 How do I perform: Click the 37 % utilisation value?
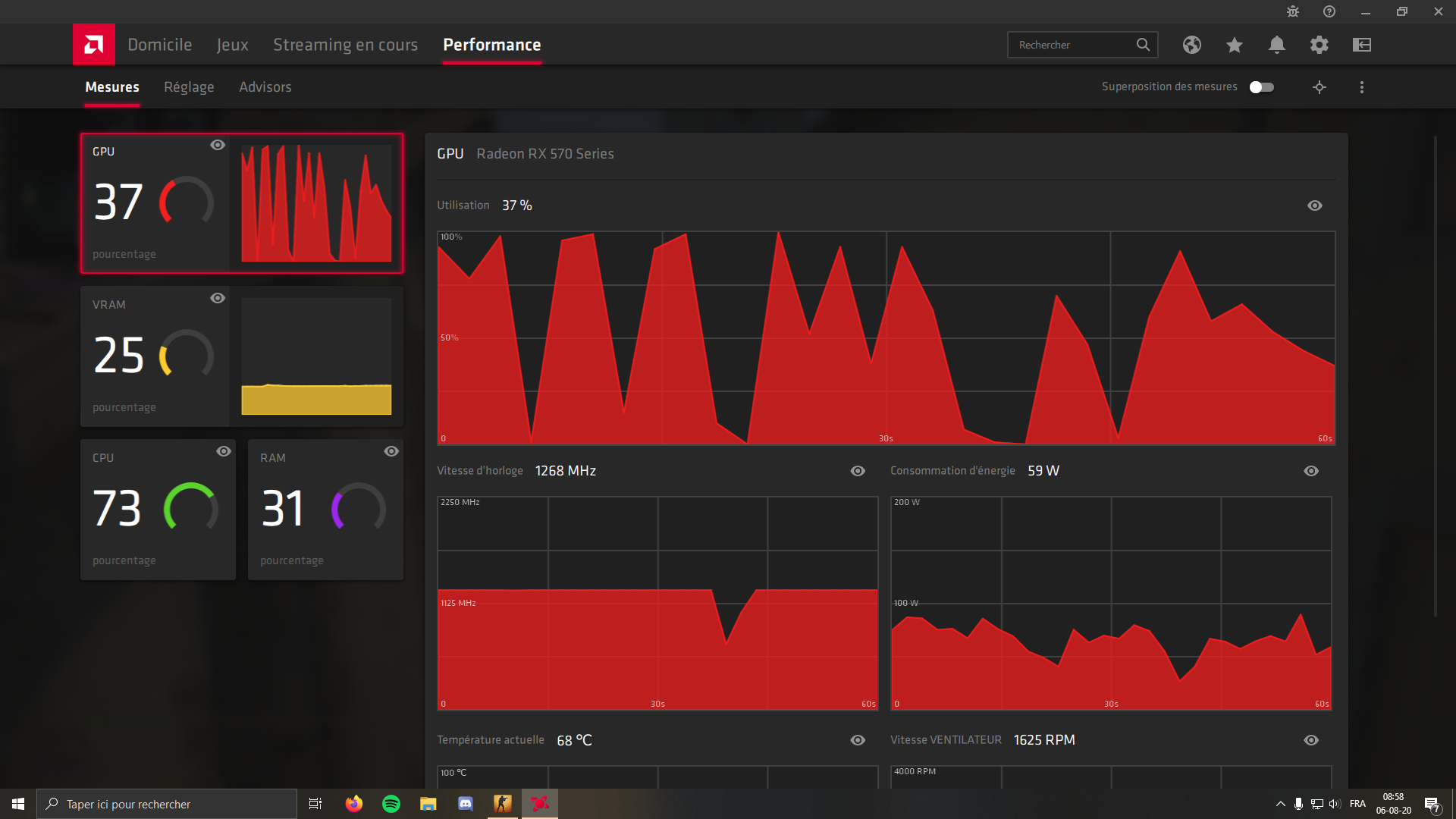[x=517, y=206]
